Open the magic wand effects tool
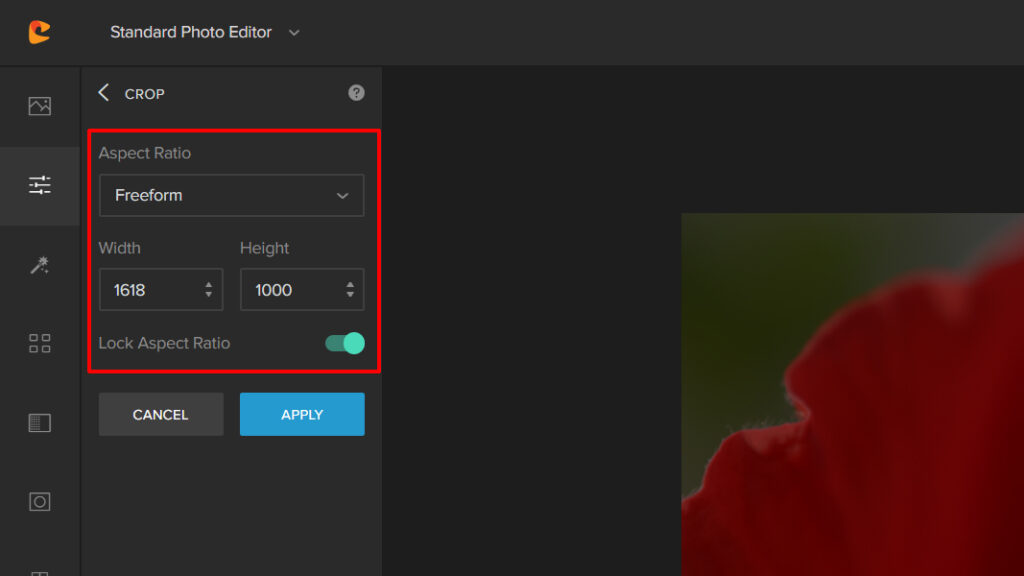The width and height of the screenshot is (1024, 576). (x=39, y=265)
